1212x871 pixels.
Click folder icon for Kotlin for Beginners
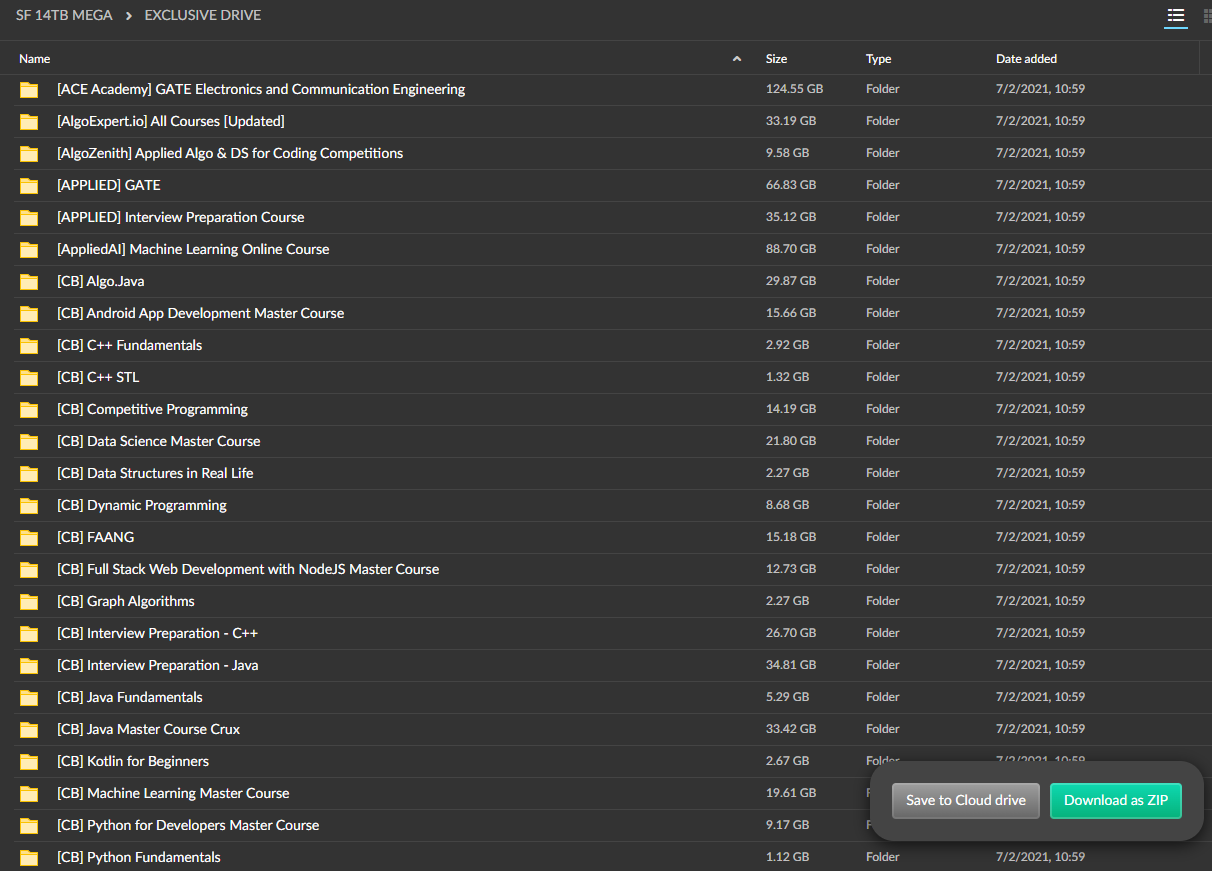click(x=29, y=762)
